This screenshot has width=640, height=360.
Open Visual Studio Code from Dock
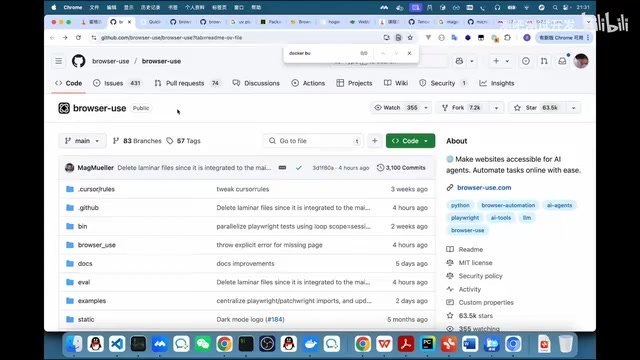[117, 344]
